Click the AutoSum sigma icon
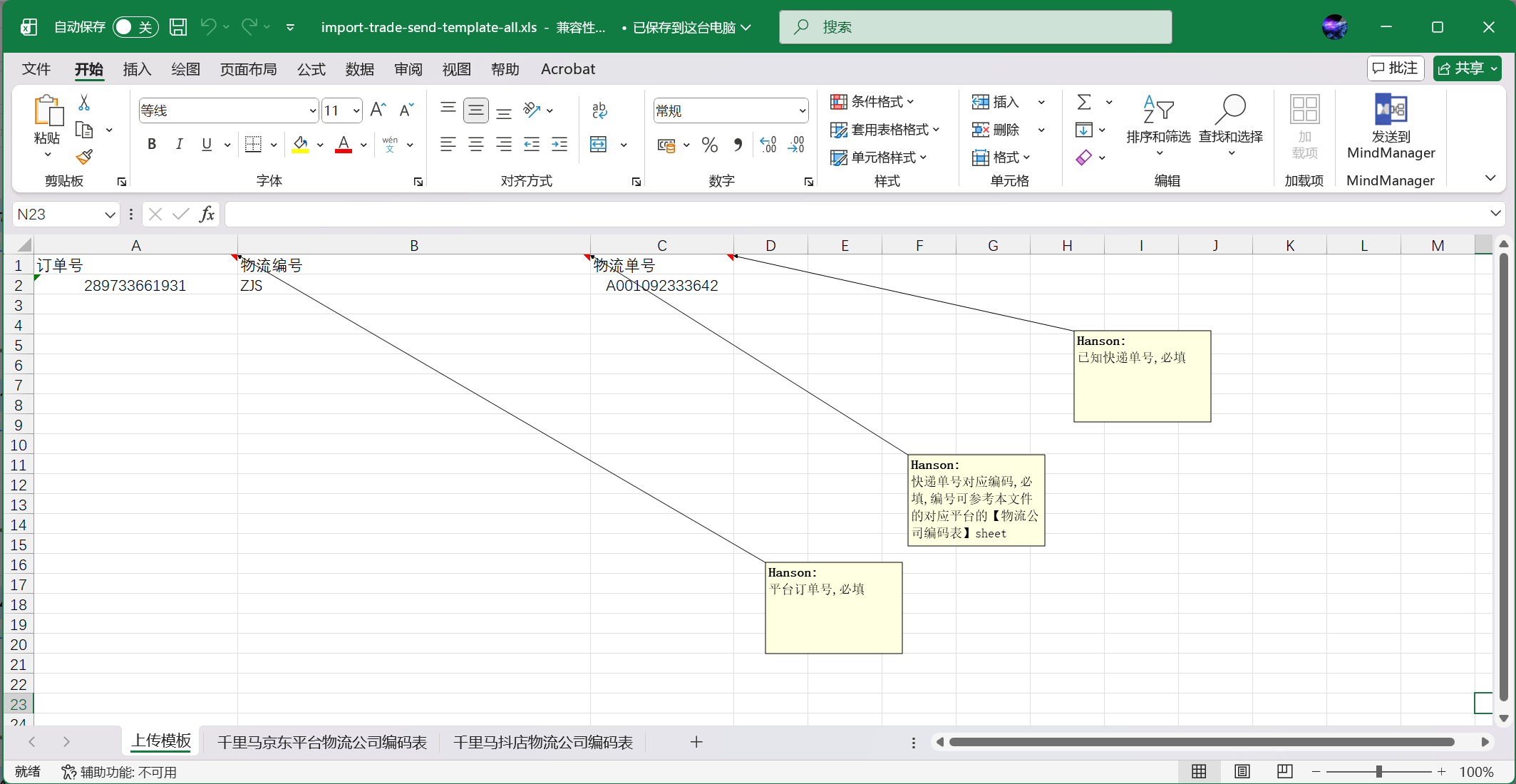This screenshot has height=784, width=1516. (x=1084, y=102)
